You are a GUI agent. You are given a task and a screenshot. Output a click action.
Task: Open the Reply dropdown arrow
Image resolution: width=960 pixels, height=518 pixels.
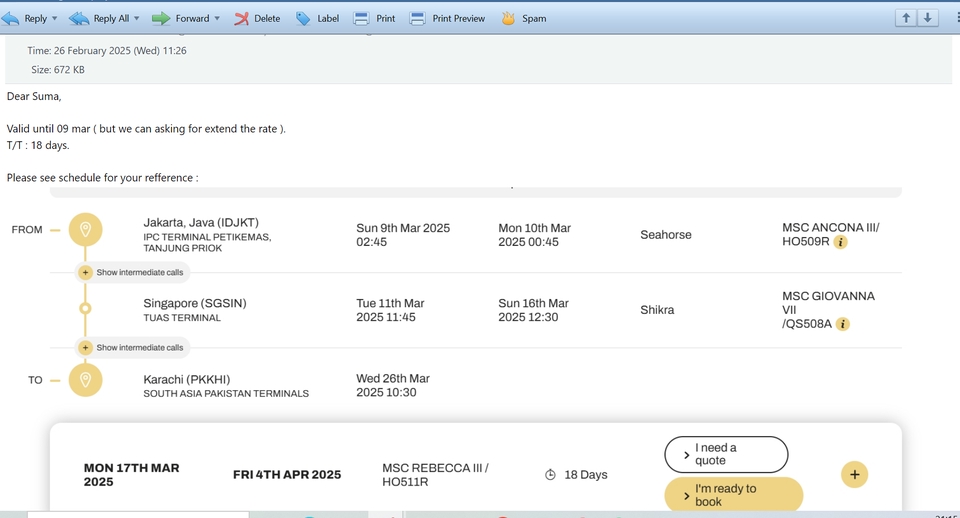56,18
